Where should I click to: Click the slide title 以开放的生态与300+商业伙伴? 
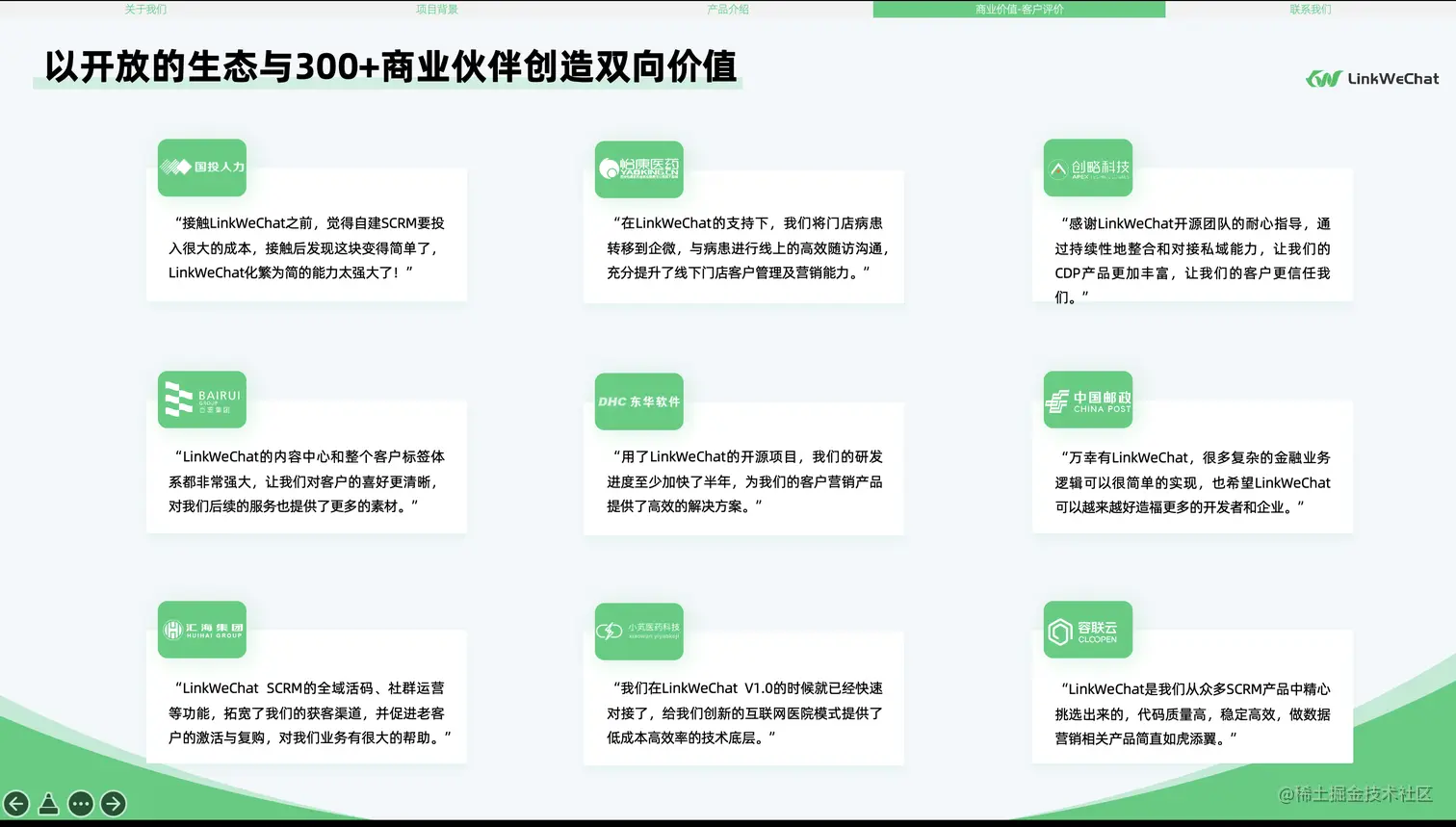pyautogui.click(x=391, y=66)
